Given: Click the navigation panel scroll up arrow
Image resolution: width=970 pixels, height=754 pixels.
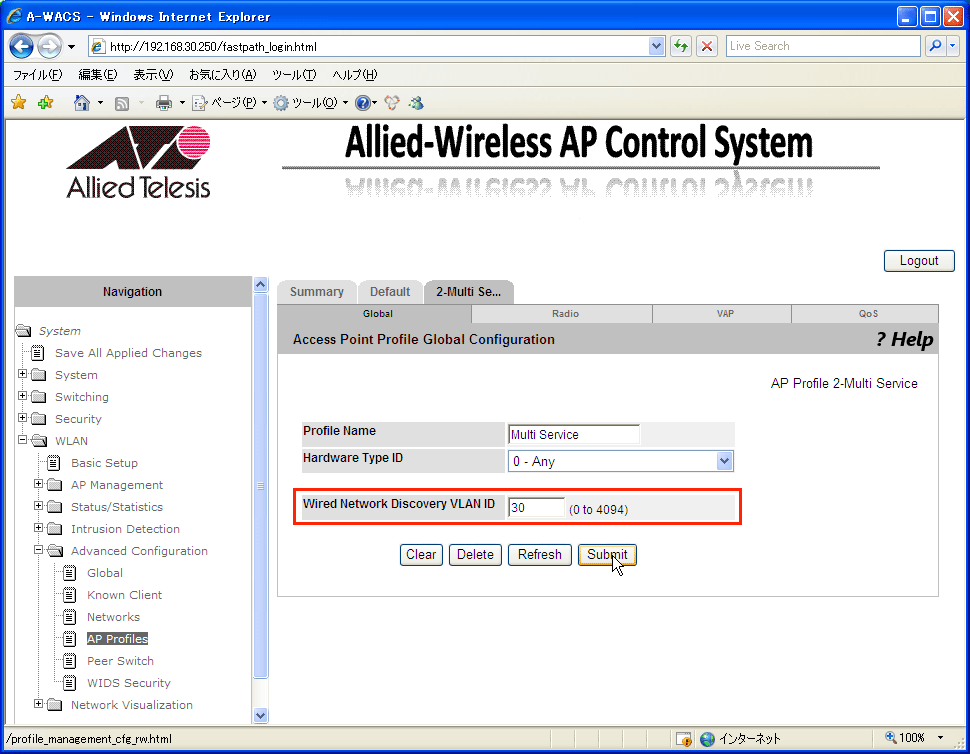Looking at the screenshot, I should (x=260, y=285).
